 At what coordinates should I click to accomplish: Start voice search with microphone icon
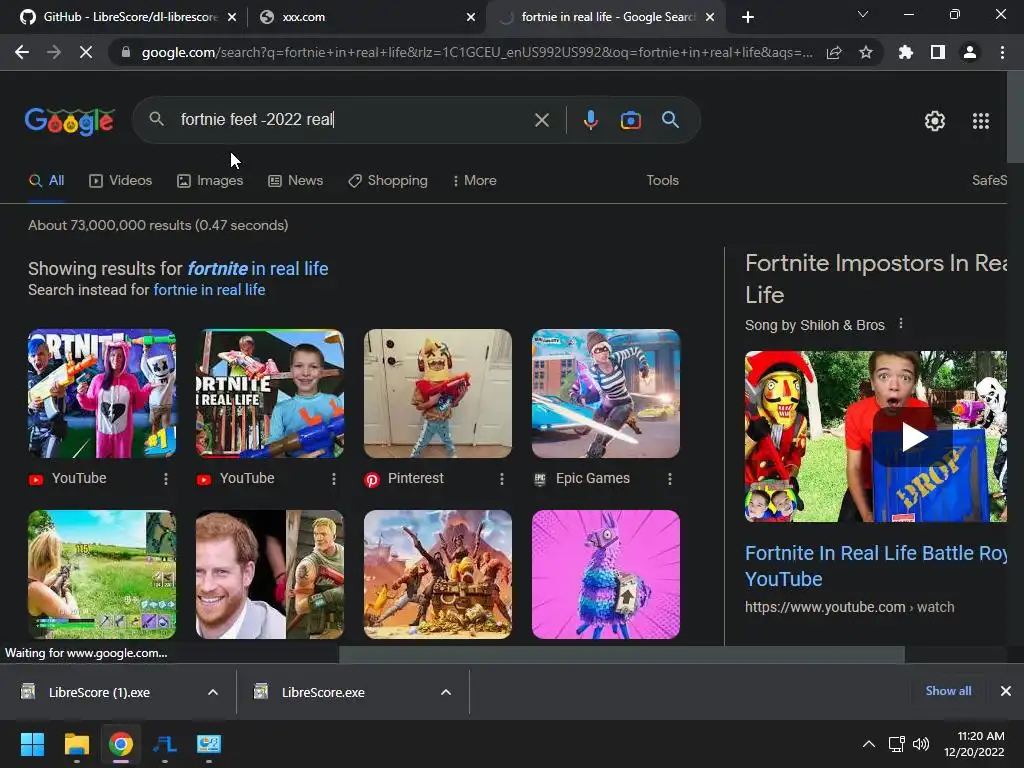(x=590, y=120)
